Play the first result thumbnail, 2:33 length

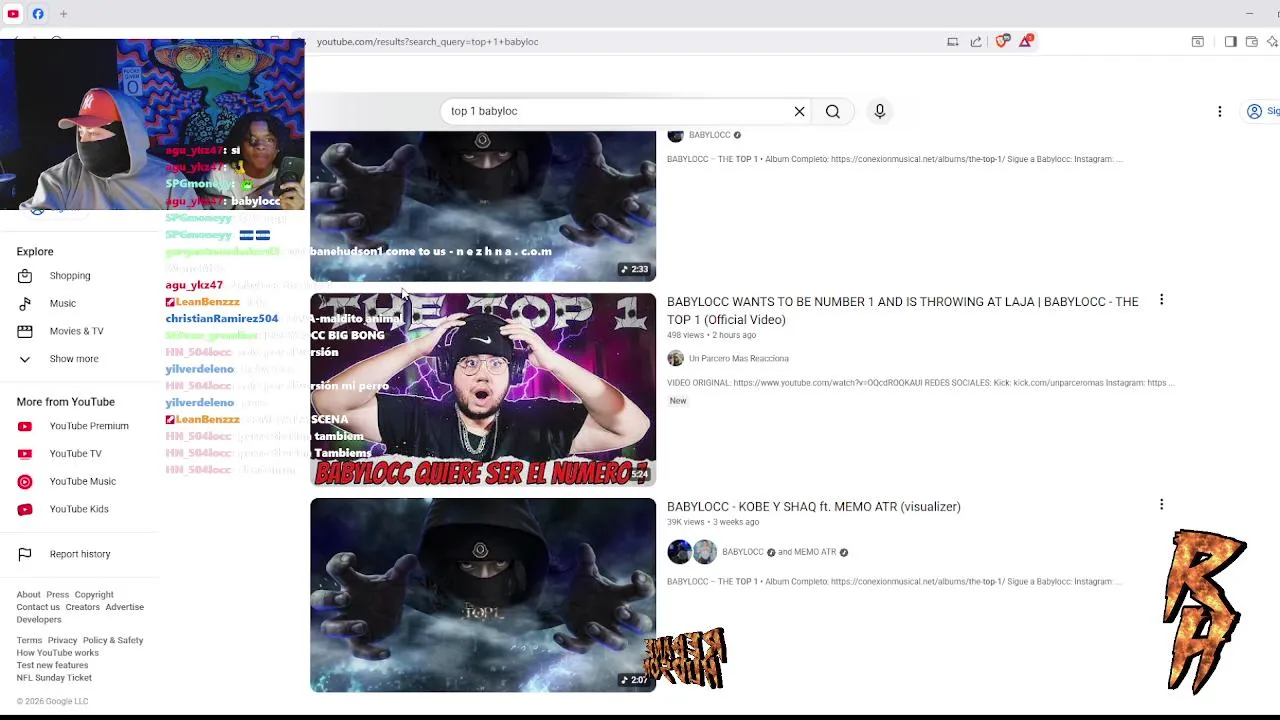(x=483, y=205)
